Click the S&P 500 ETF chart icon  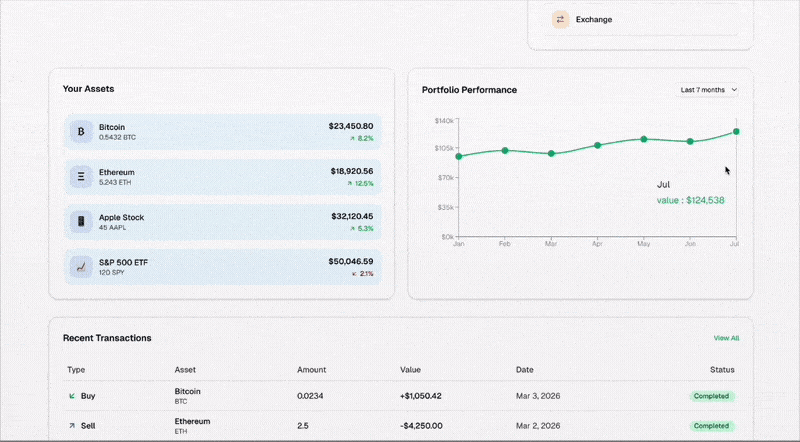coord(81,267)
